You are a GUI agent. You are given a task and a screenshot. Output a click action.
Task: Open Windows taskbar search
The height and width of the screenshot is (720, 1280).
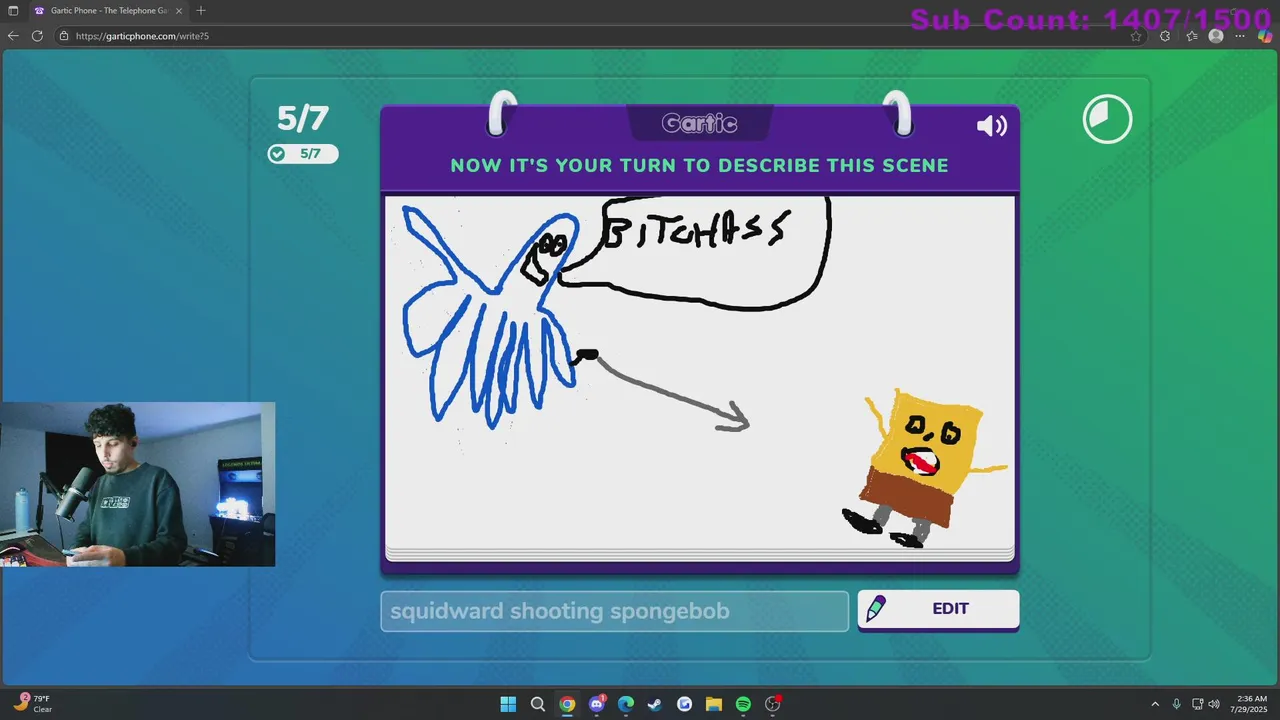coord(537,704)
